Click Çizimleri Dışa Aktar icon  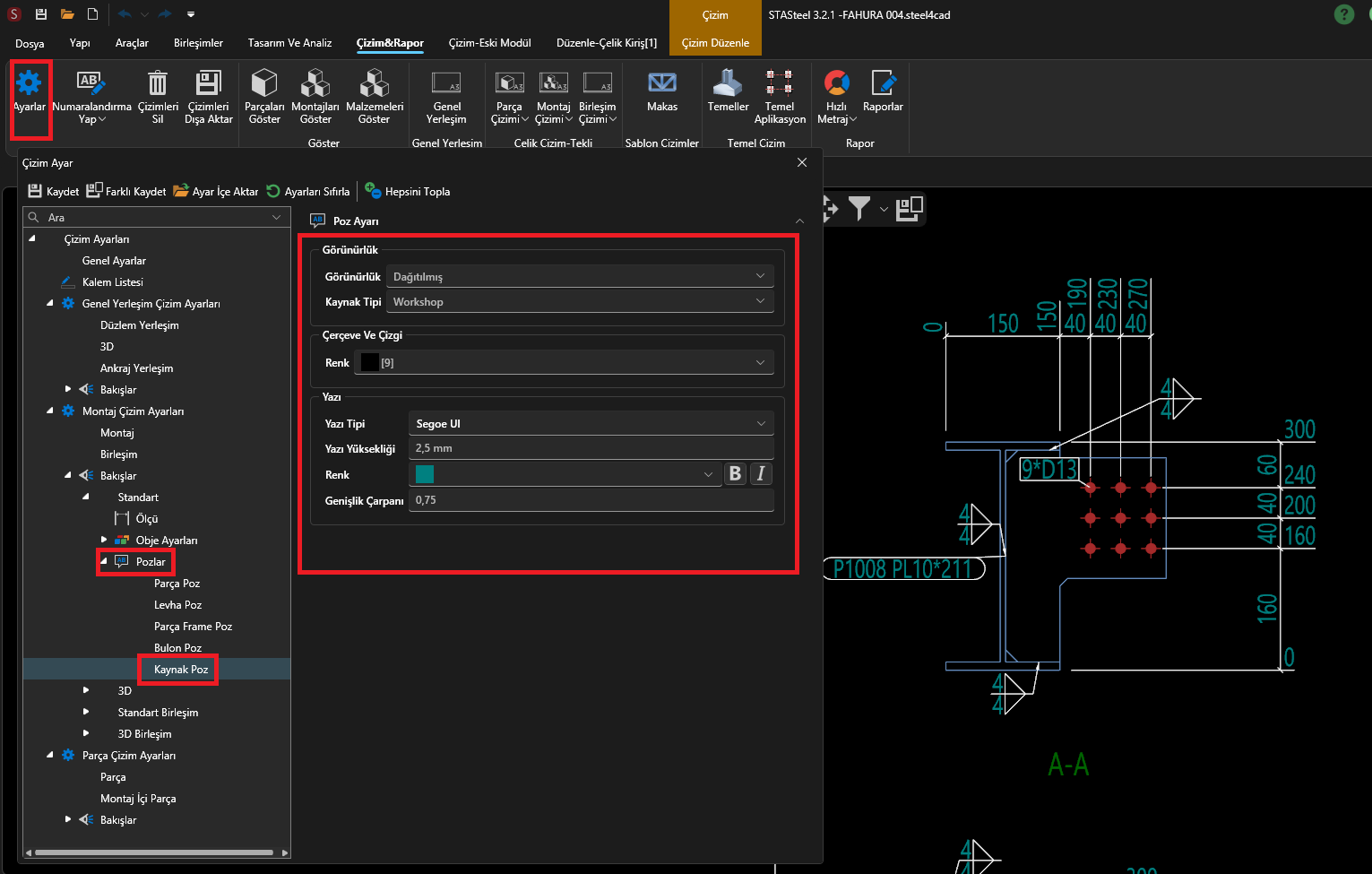click(x=208, y=84)
